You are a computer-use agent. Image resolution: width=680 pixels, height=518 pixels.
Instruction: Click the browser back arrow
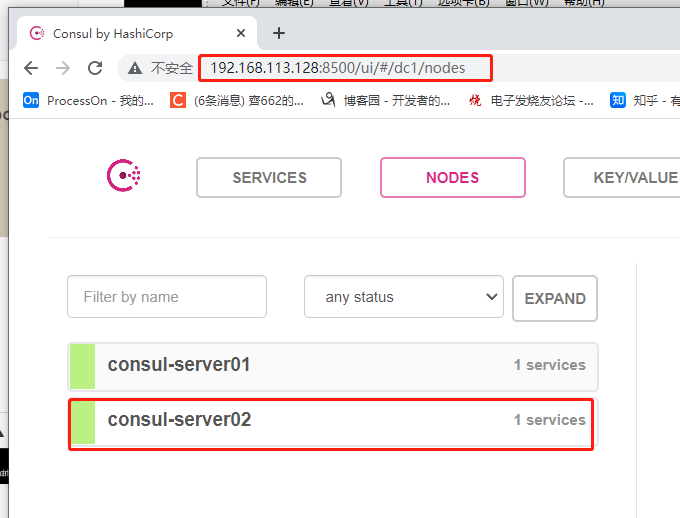click(31, 68)
